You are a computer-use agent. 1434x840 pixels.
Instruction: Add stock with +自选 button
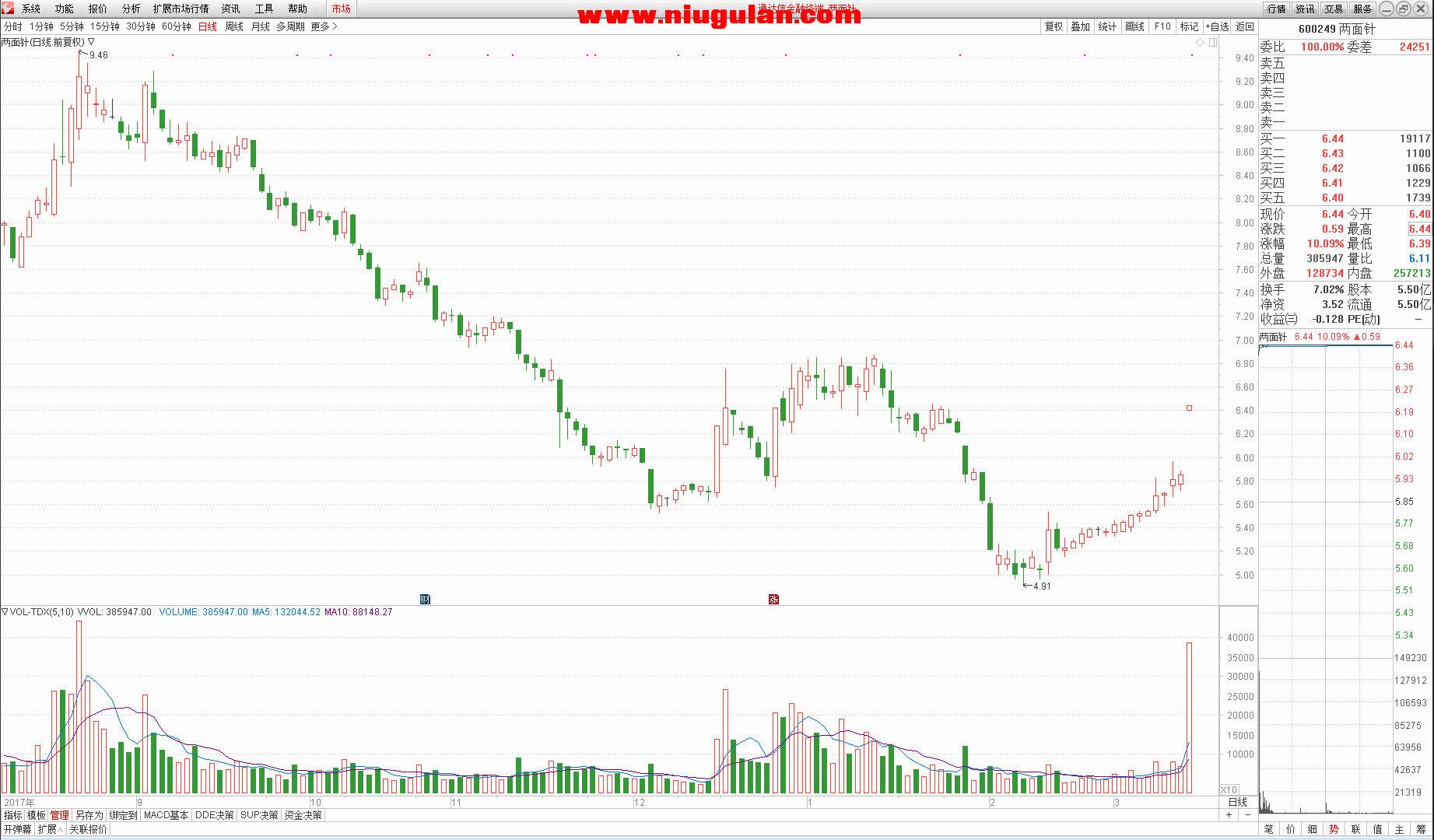click(x=1217, y=26)
